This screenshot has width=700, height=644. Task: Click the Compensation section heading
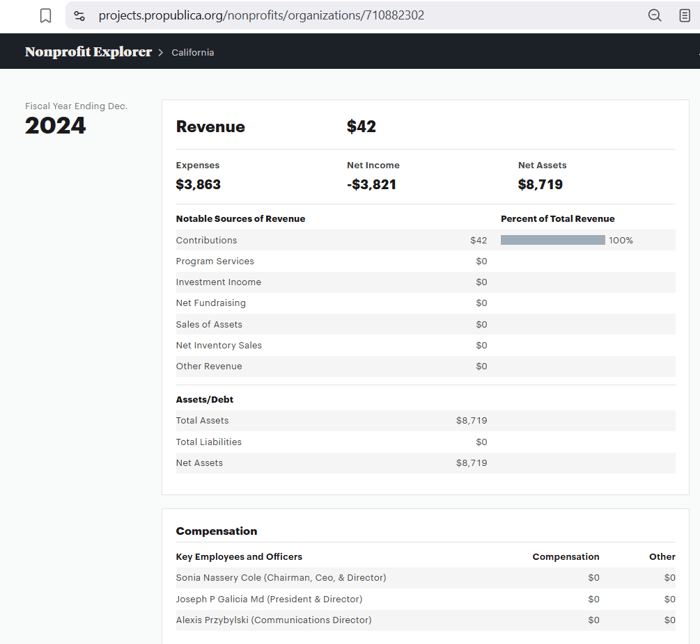tap(216, 531)
